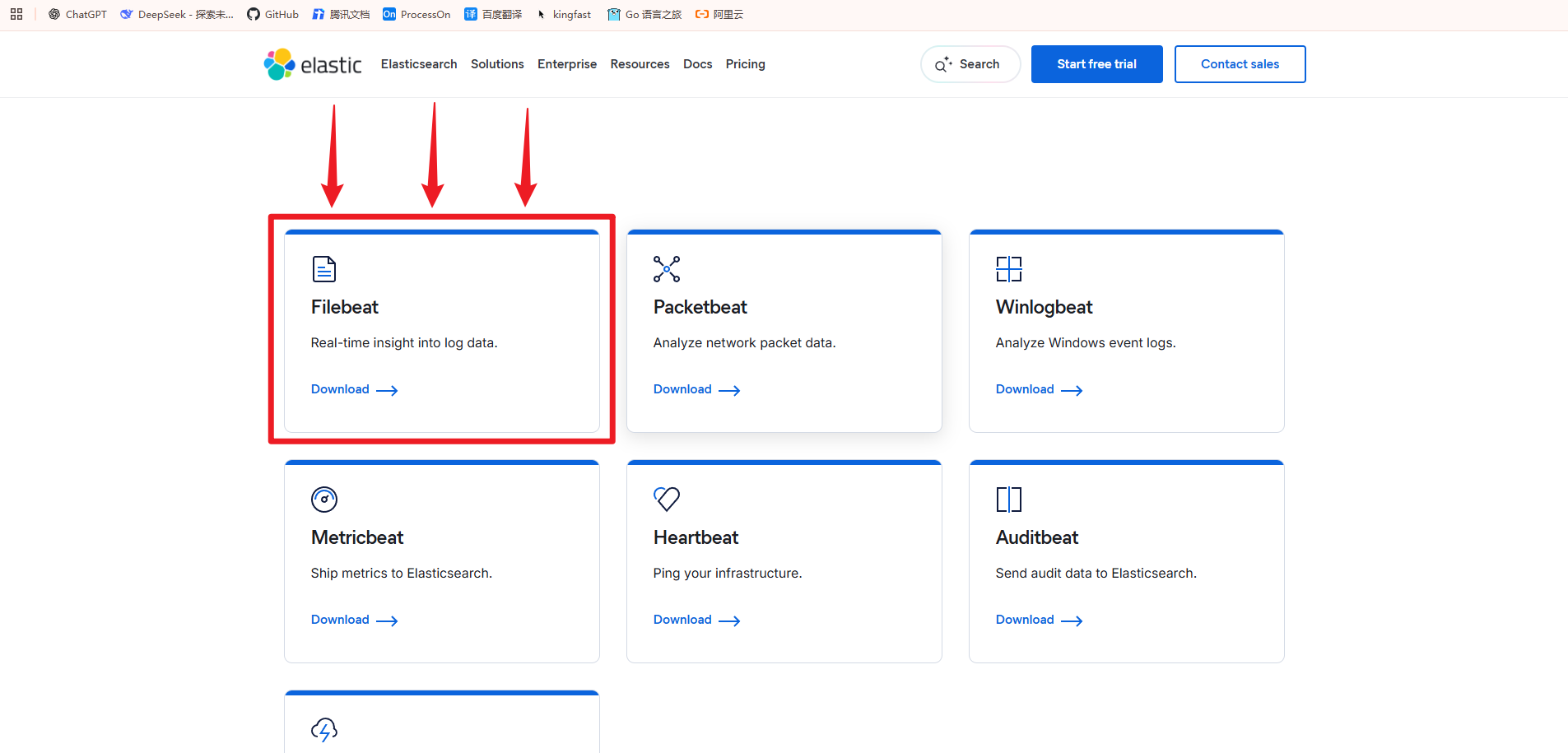Screen dimensions: 1568x753
Task: Open the browser apps grid icon
Action: 16,14
